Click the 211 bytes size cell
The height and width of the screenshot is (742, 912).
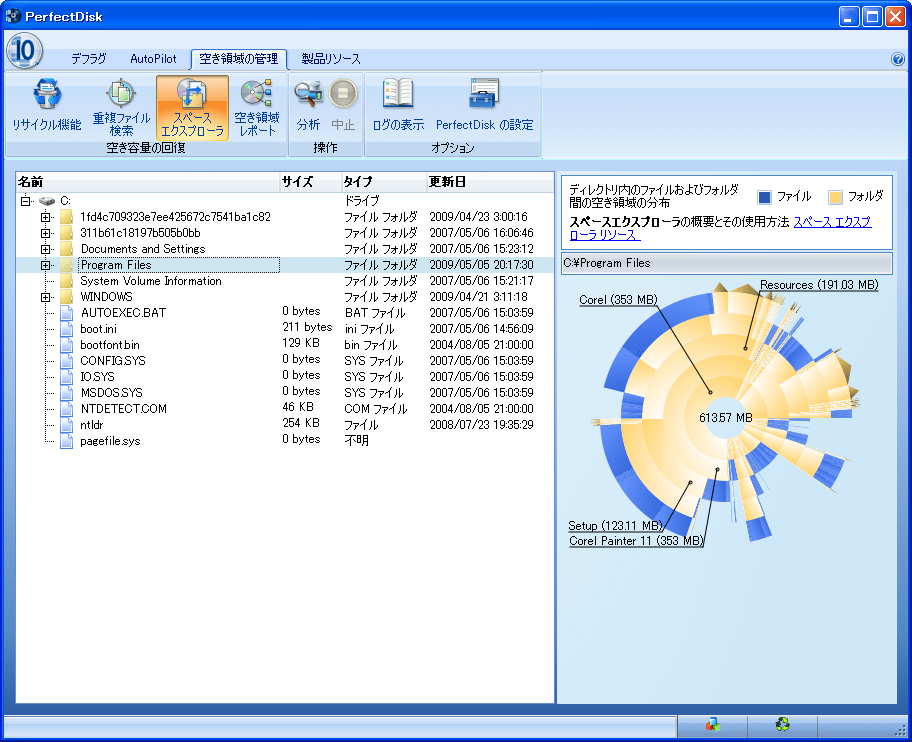point(307,327)
